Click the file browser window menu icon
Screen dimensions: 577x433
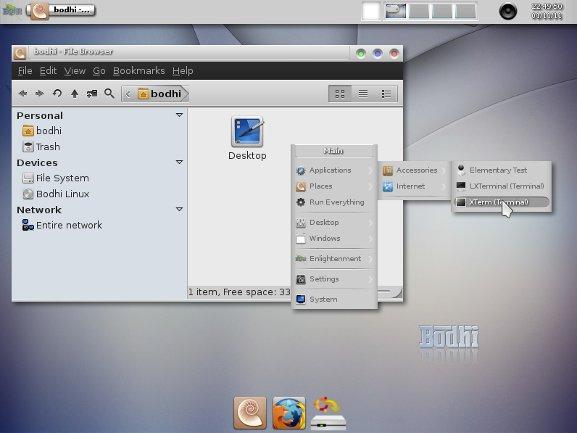pos(20,53)
